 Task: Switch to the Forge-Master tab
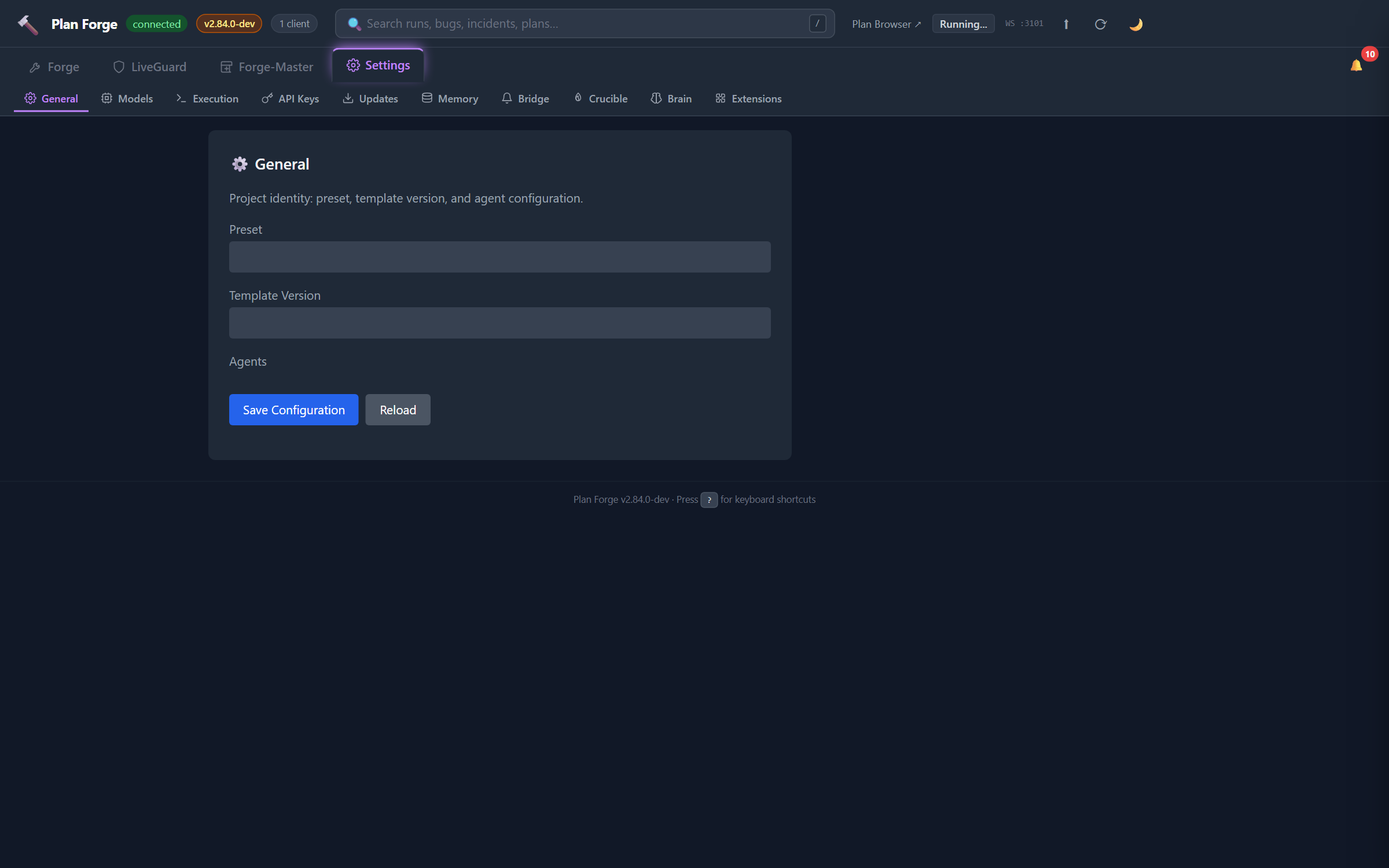pos(267,67)
